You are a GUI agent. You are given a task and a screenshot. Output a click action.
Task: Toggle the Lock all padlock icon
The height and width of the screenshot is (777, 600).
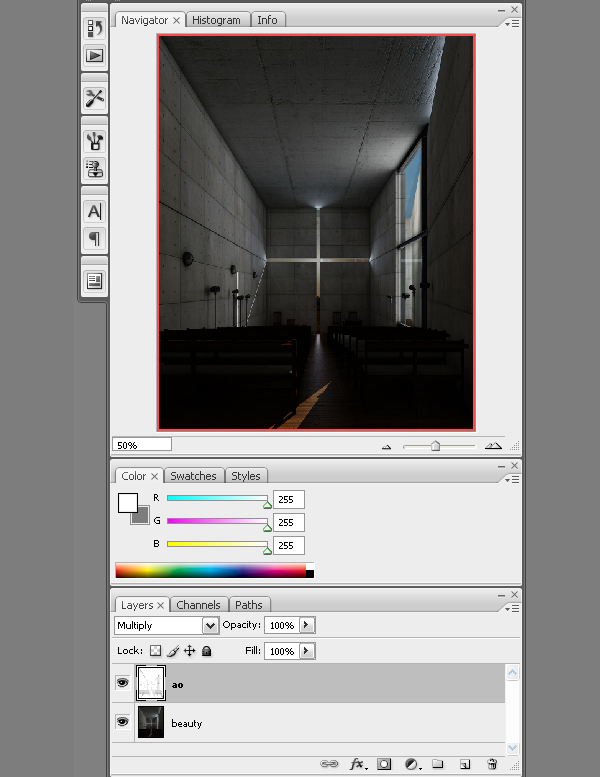(x=207, y=651)
